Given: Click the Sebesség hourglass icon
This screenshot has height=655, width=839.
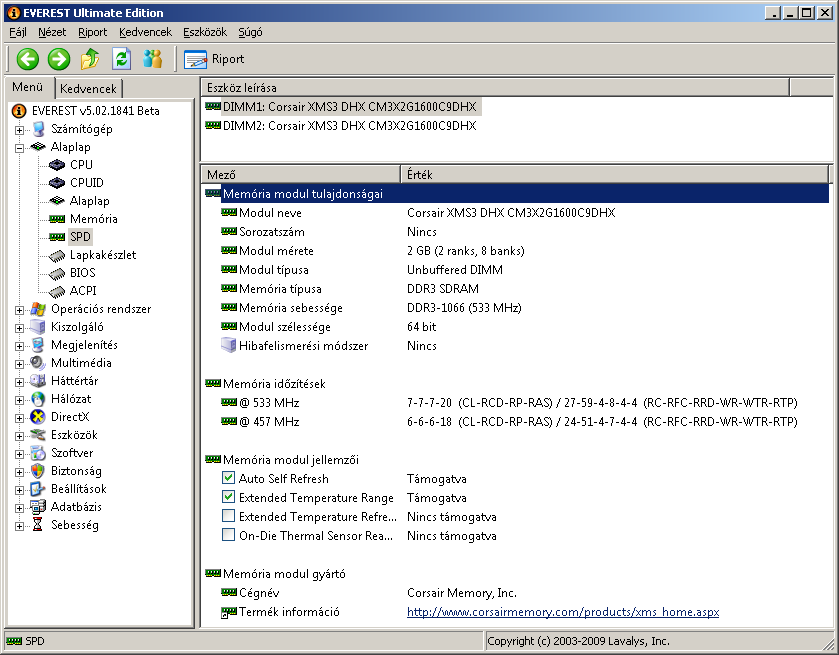Looking at the screenshot, I should click(x=37, y=525).
